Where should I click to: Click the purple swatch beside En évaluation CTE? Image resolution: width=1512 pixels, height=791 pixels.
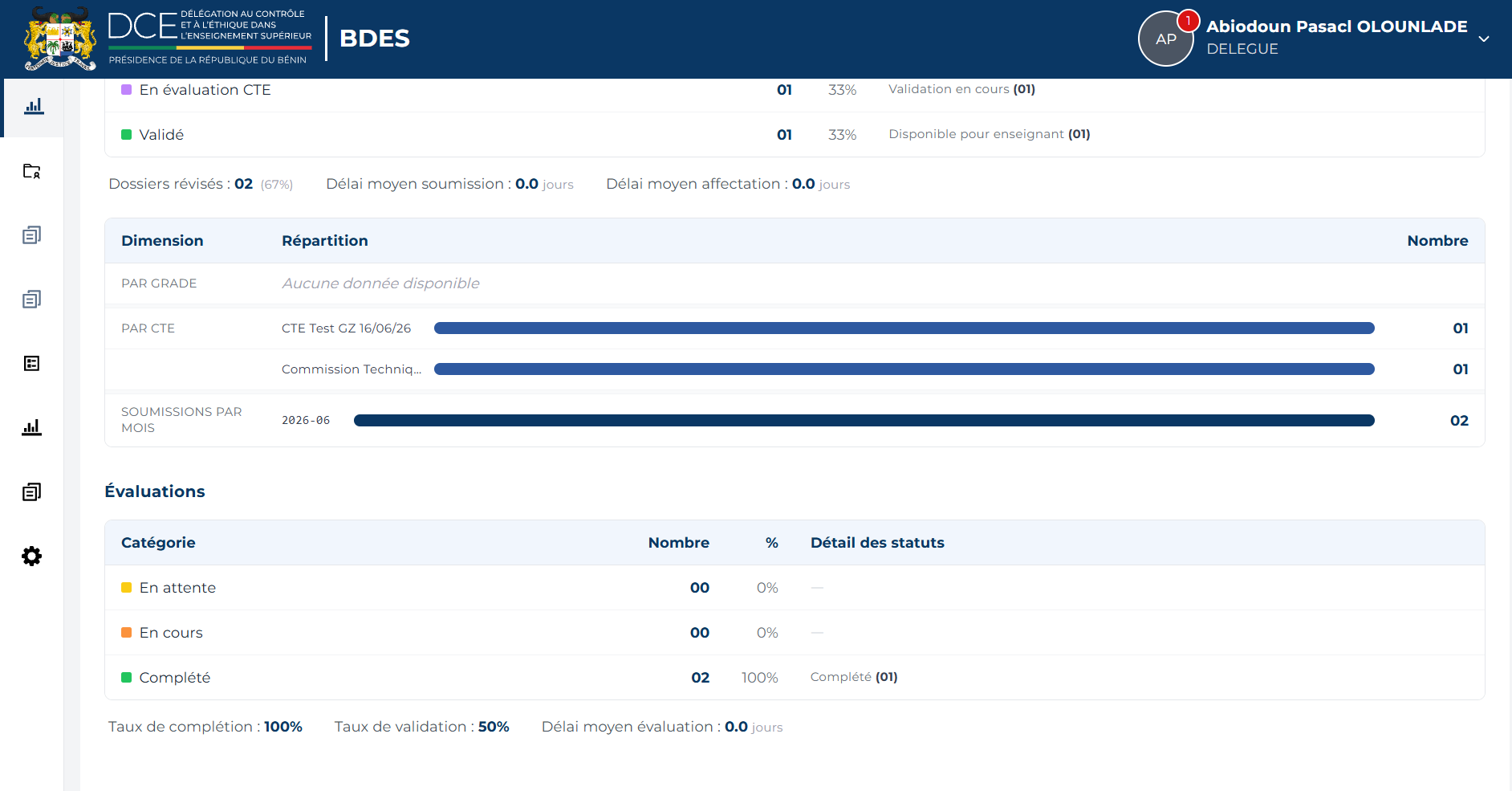(x=126, y=90)
